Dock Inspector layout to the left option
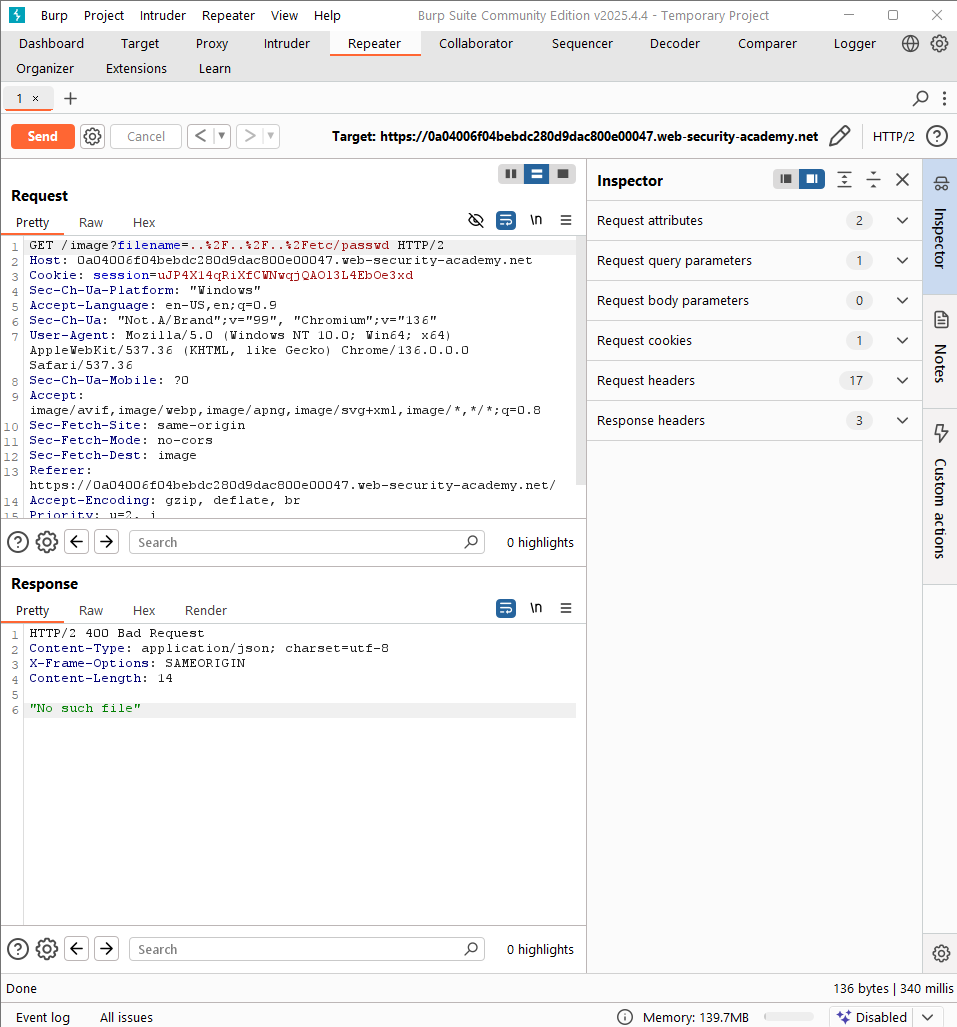 [786, 179]
